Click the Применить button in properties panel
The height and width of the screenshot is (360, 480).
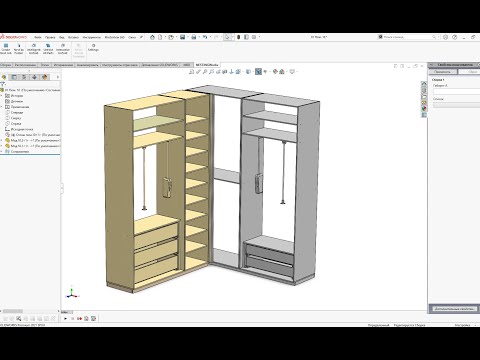point(442,72)
